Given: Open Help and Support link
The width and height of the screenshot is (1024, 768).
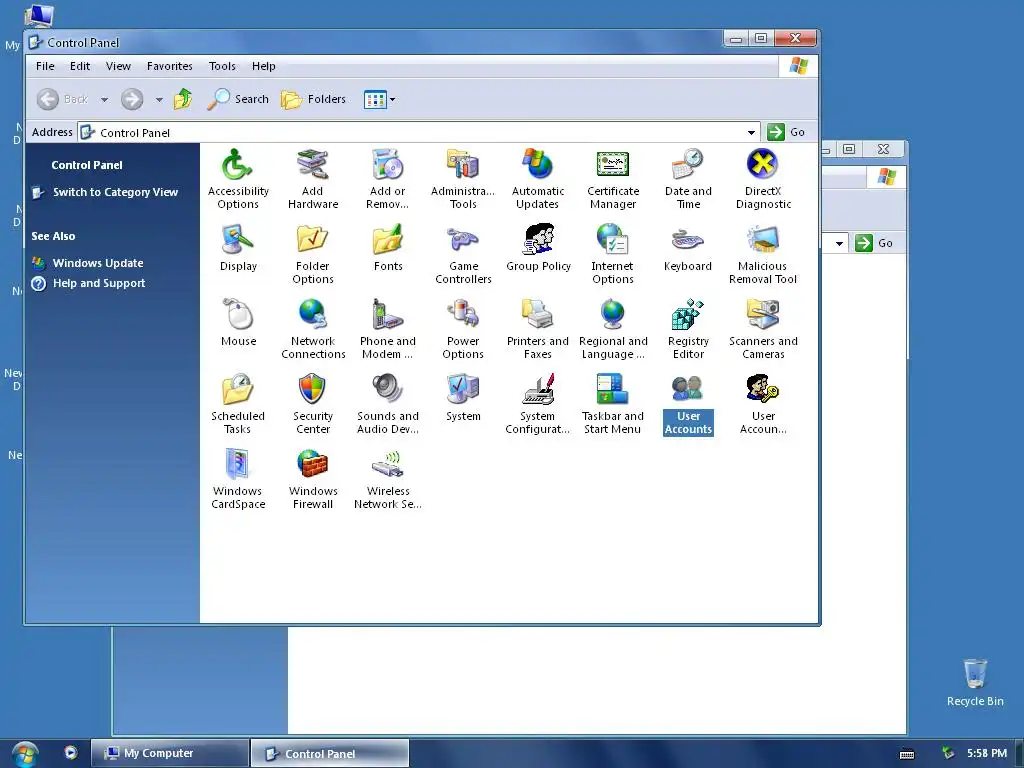Looking at the screenshot, I should tap(99, 283).
